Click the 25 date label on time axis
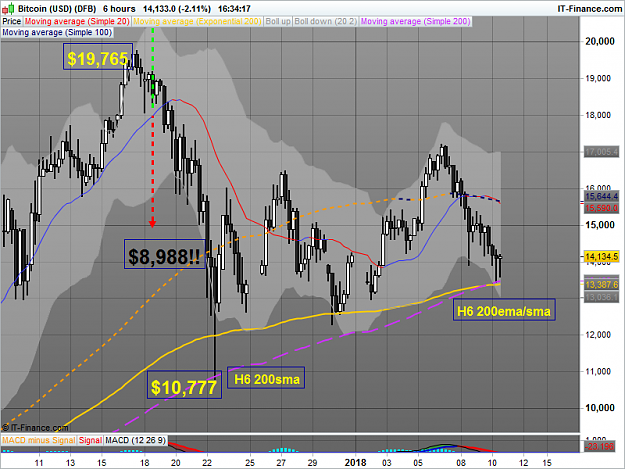 pyautogui.click(x=250, y=463)
